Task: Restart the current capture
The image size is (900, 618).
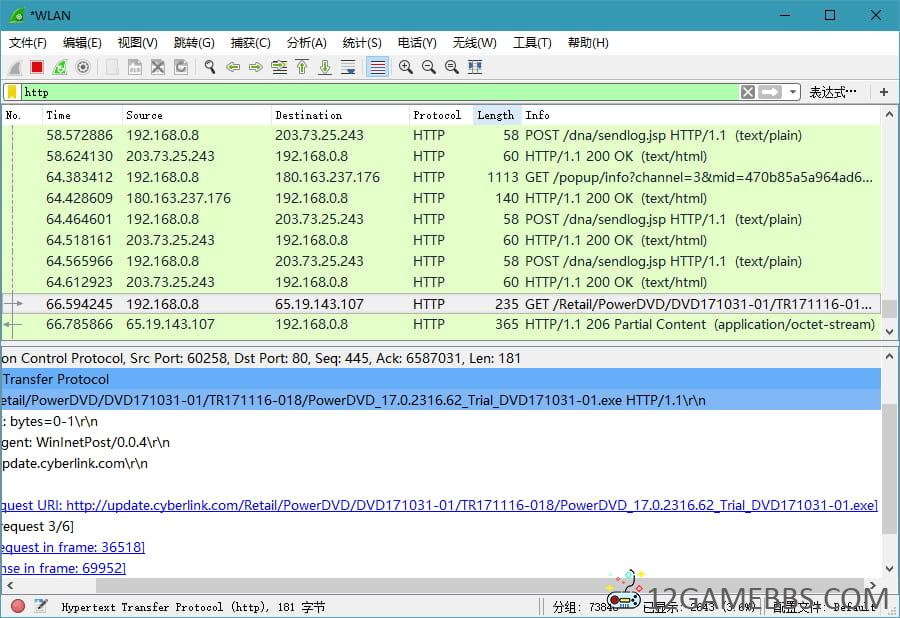Action: [60, 67]
